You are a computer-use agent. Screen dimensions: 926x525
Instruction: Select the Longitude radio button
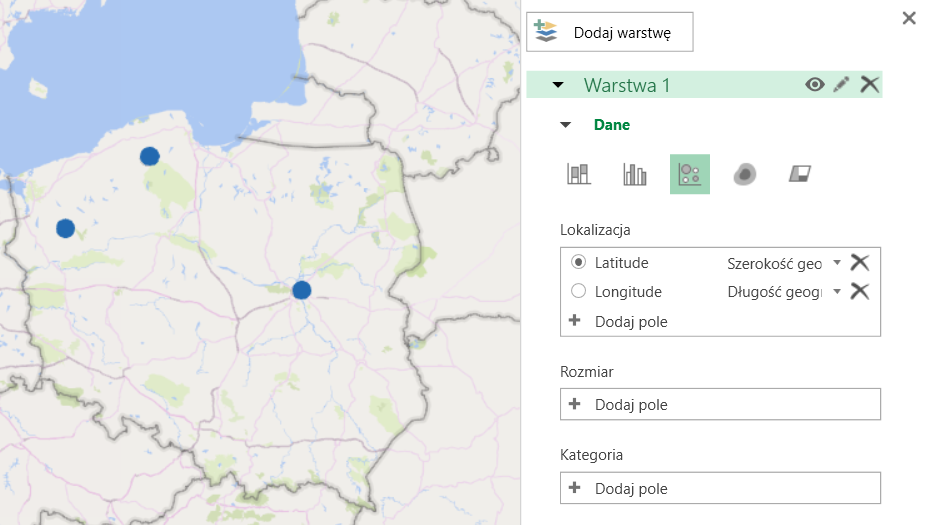coord(578,292)
